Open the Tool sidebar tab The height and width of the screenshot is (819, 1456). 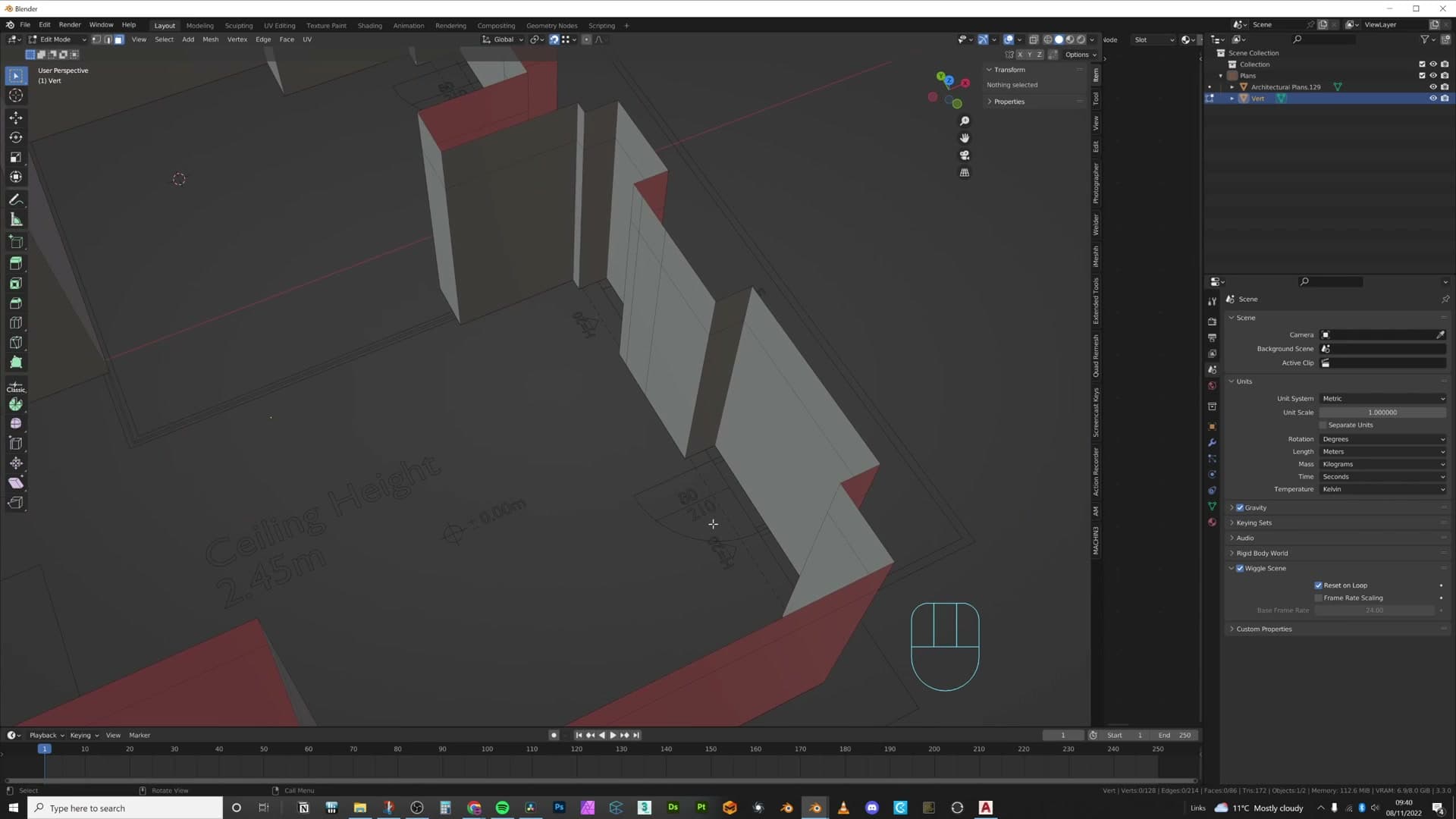1096,99
